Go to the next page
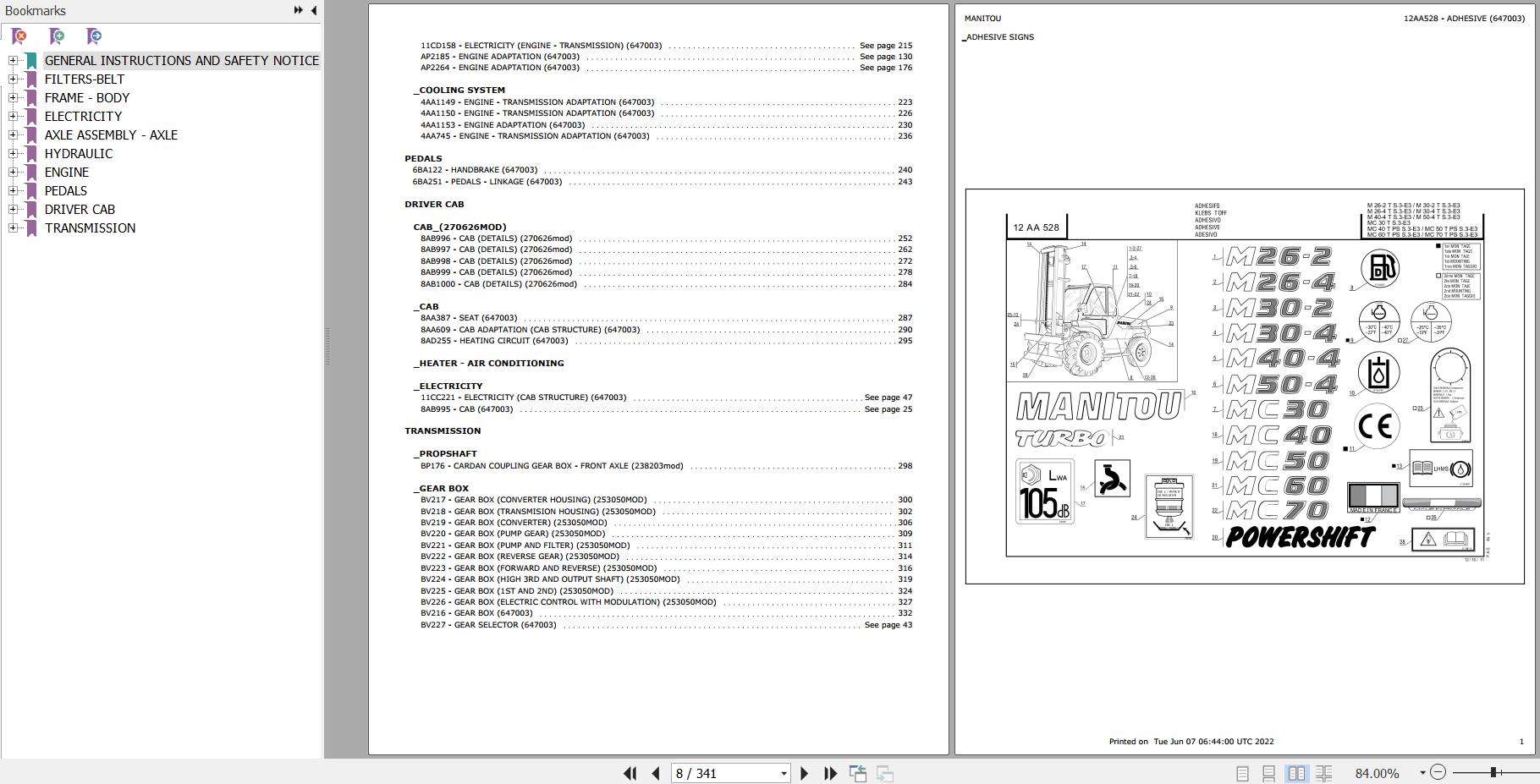The height and width of the screenshot is (784, 1540). (805, 773)
